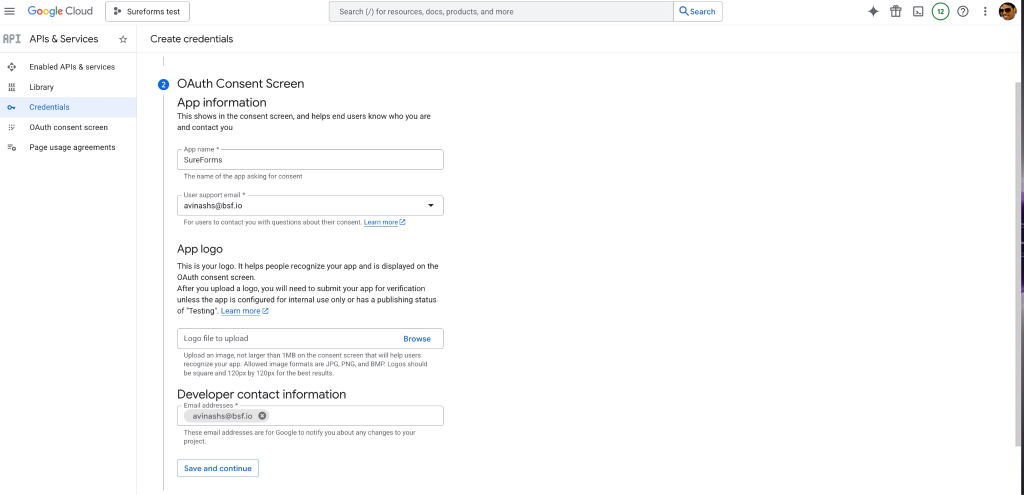Click the page vertical scrollbar

(1020, 264)
